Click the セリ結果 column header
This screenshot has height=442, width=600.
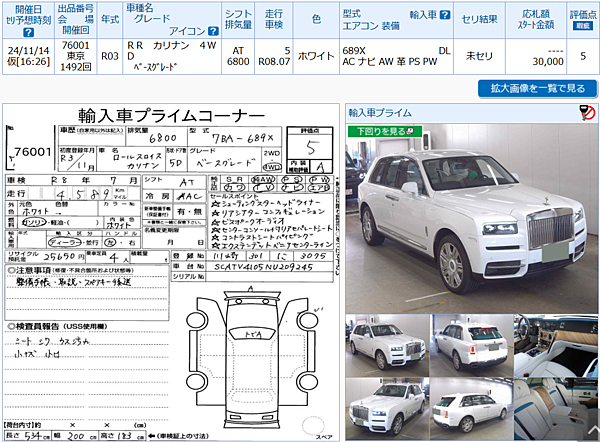[479, 20]
